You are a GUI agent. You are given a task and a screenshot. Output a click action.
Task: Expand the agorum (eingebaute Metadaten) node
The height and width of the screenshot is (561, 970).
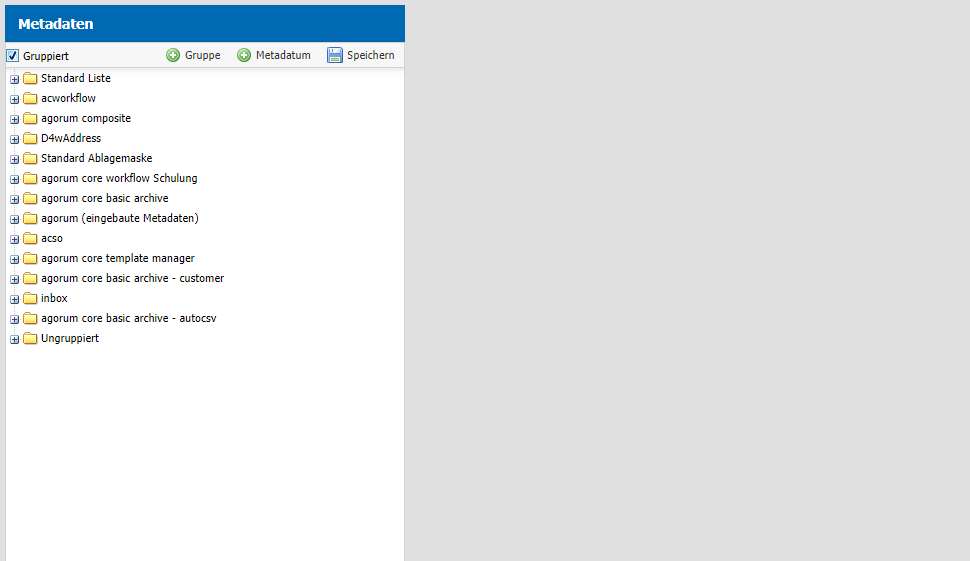click(15, 219)
